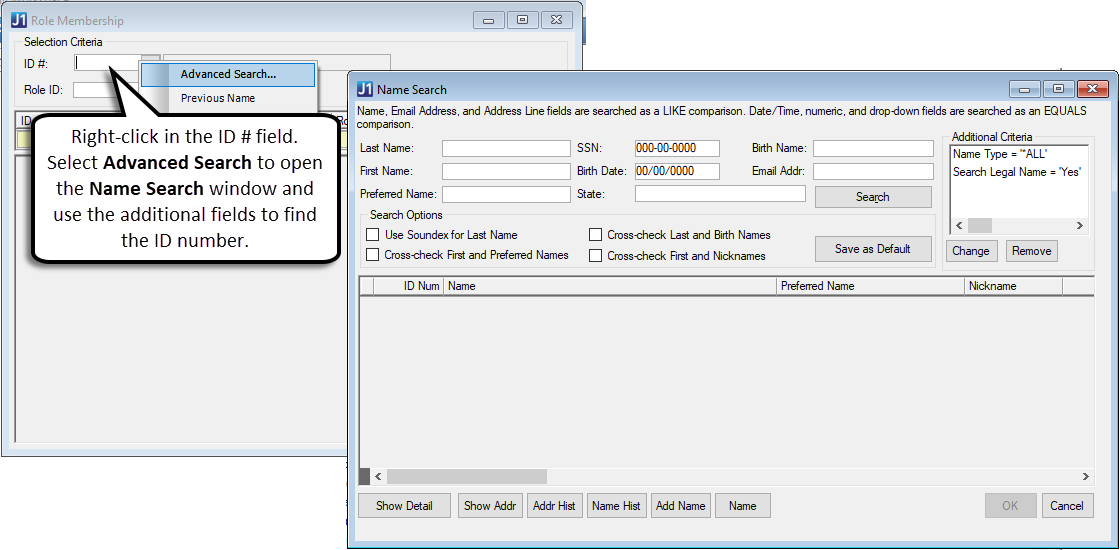1120x550 pixels.
Task: Minimize the Role Membership window
Action: (489, 21)
